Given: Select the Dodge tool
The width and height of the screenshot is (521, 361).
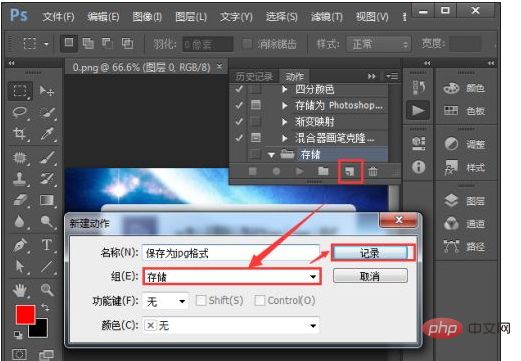Looking at the screenshot, I should (x=47, y=221).
